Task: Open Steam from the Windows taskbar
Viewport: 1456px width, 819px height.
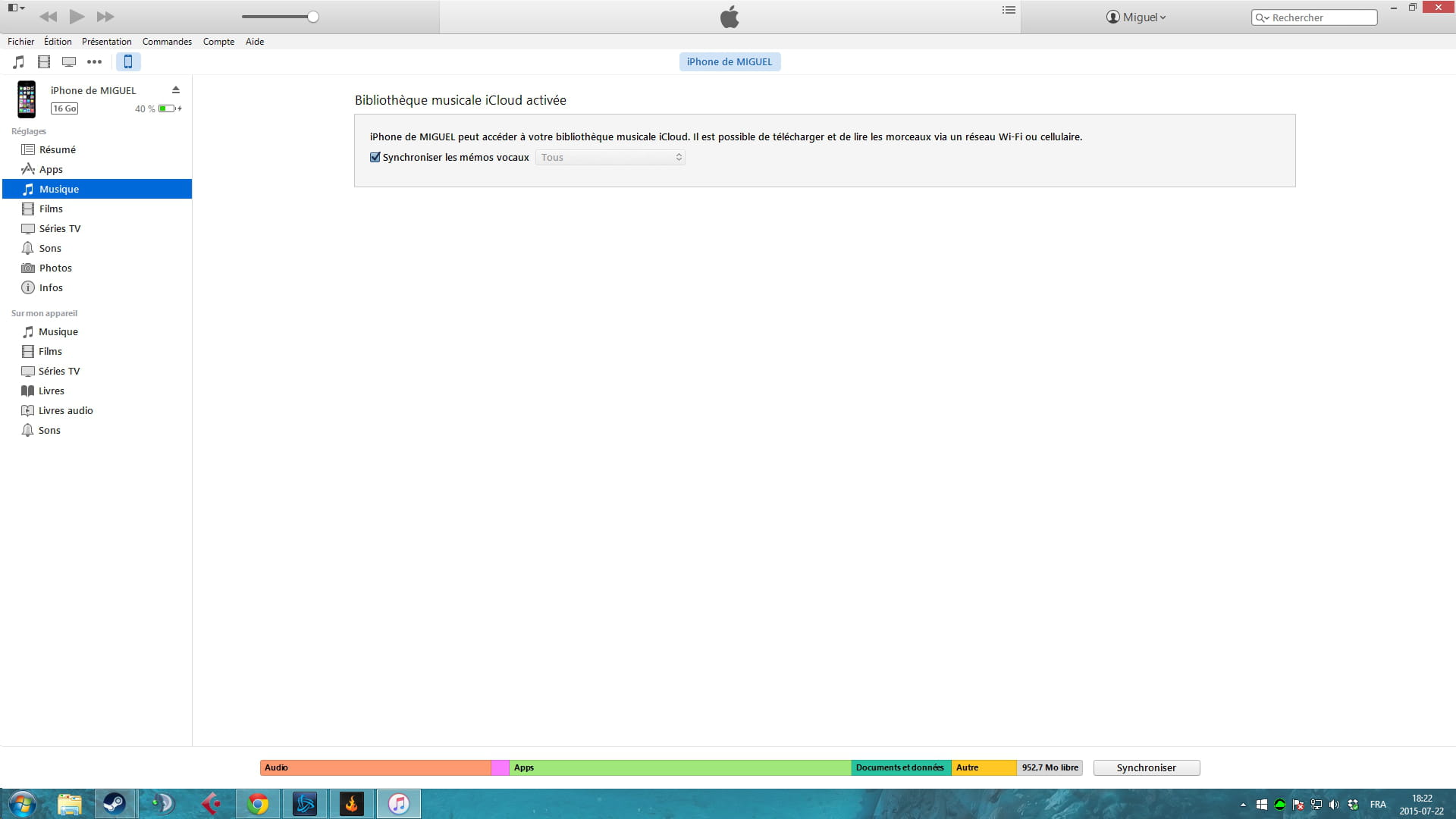Action: click(115, 804)
